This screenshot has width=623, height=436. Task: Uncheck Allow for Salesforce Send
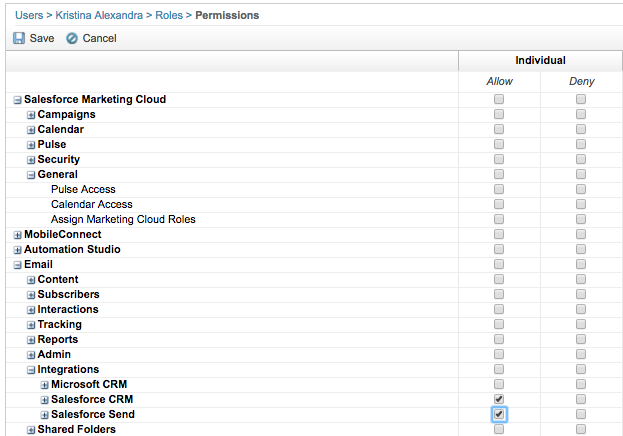pos(499,414)
